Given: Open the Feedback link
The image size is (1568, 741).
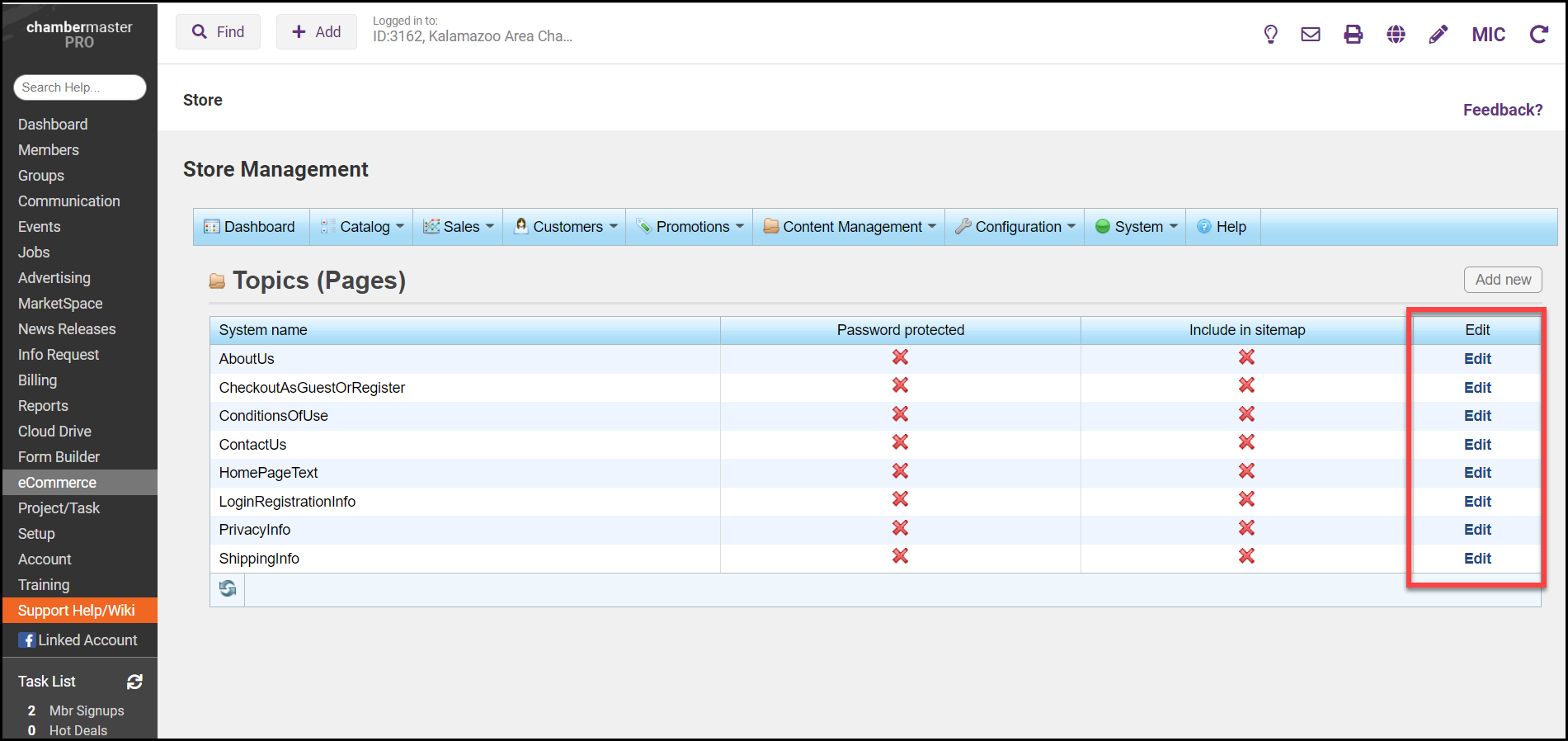Looking at the screenshot, I should [1502, 110].
